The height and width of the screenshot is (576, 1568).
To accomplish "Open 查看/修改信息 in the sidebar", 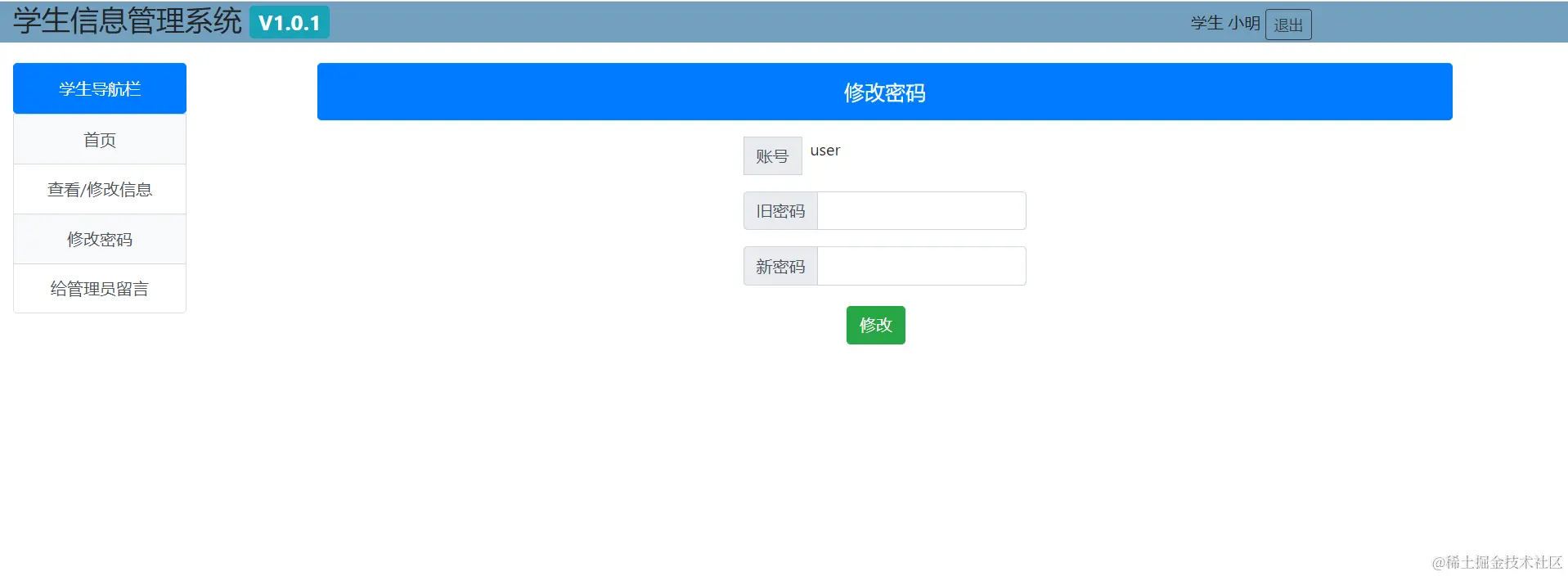I will coord(100,190).
